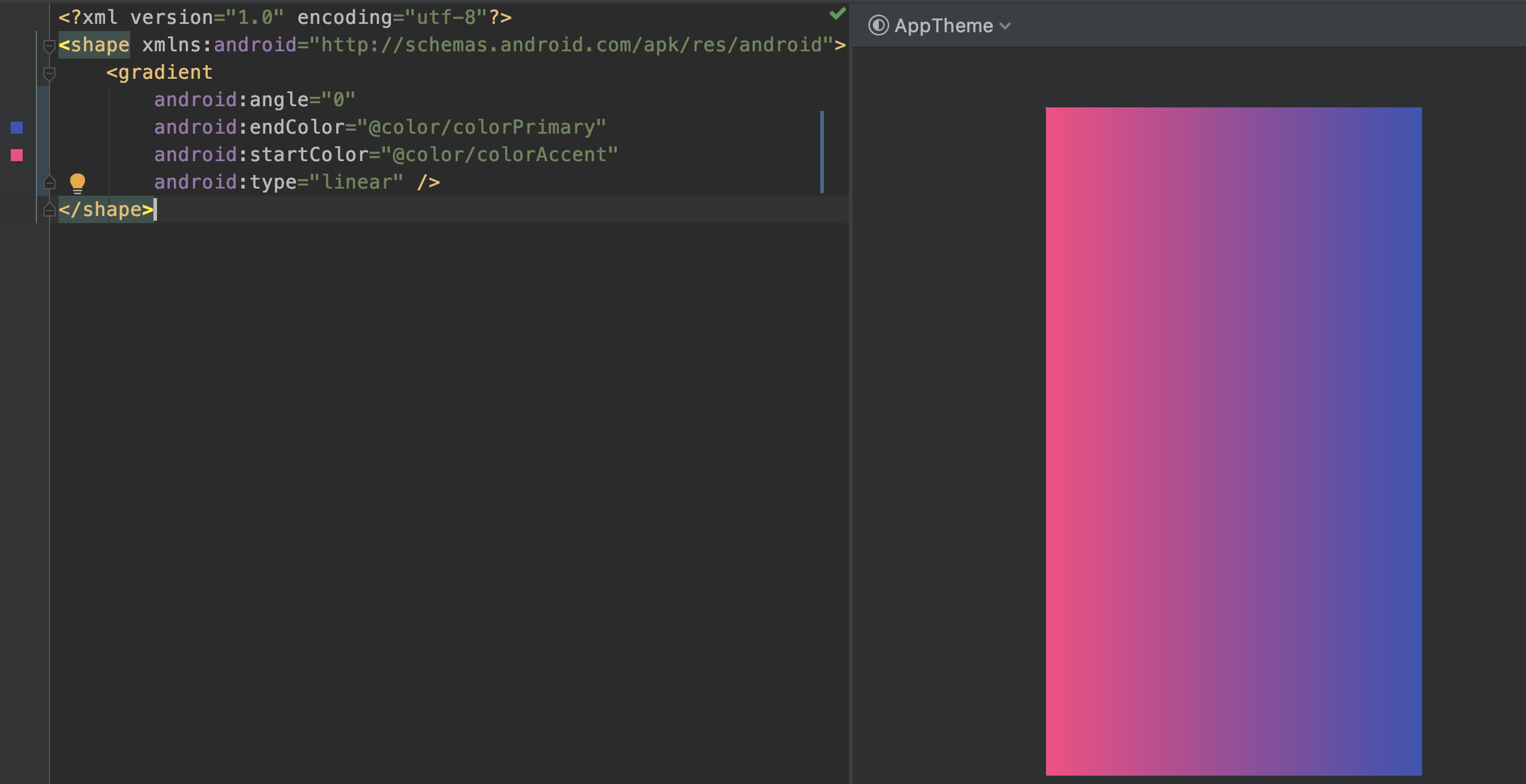Click the pink colorAccent gutter swatch
The width and height of the screenshot is (1526, 784).
pyautogui.click(x=17, y=155)
